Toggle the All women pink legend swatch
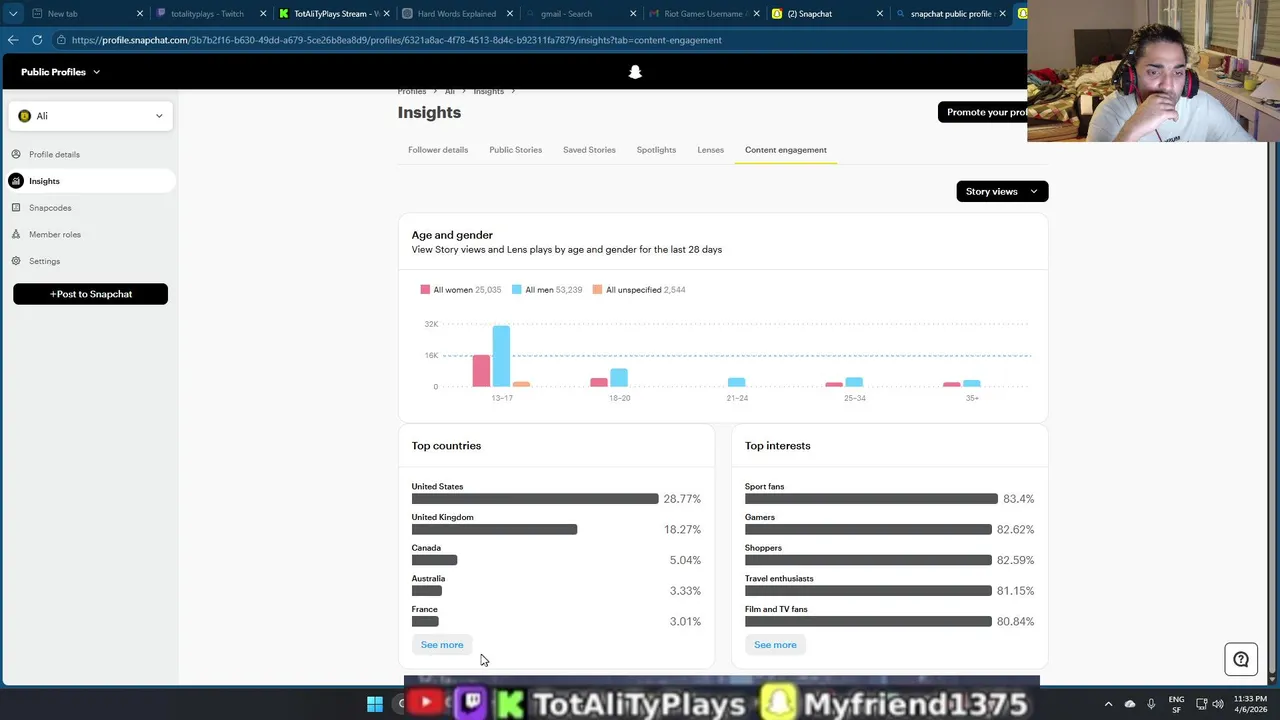Image resolution: width=1280 pixels, height=720 pixels. 425,290
